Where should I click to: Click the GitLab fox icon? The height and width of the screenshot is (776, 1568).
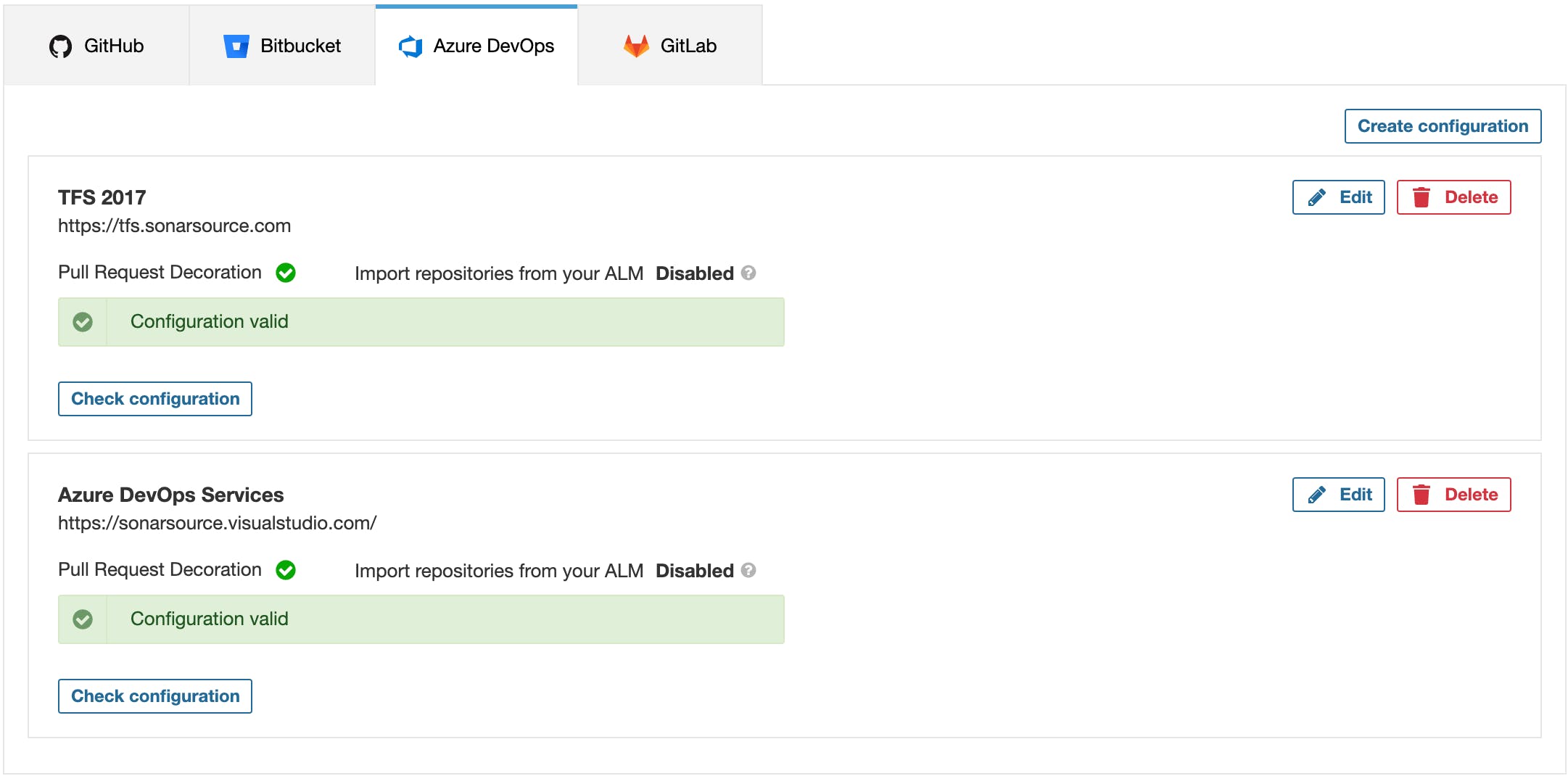point(636,46)
